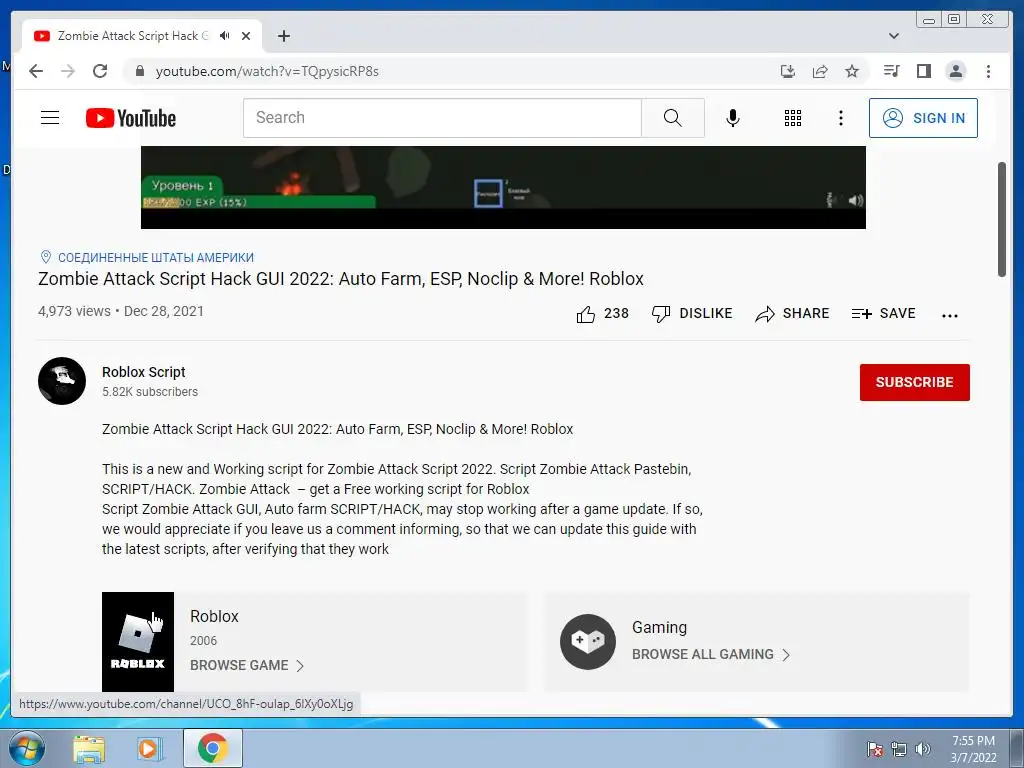Sign in to YouTube
This screenshot has height=768, width=1024.
[x=923, y=118]
